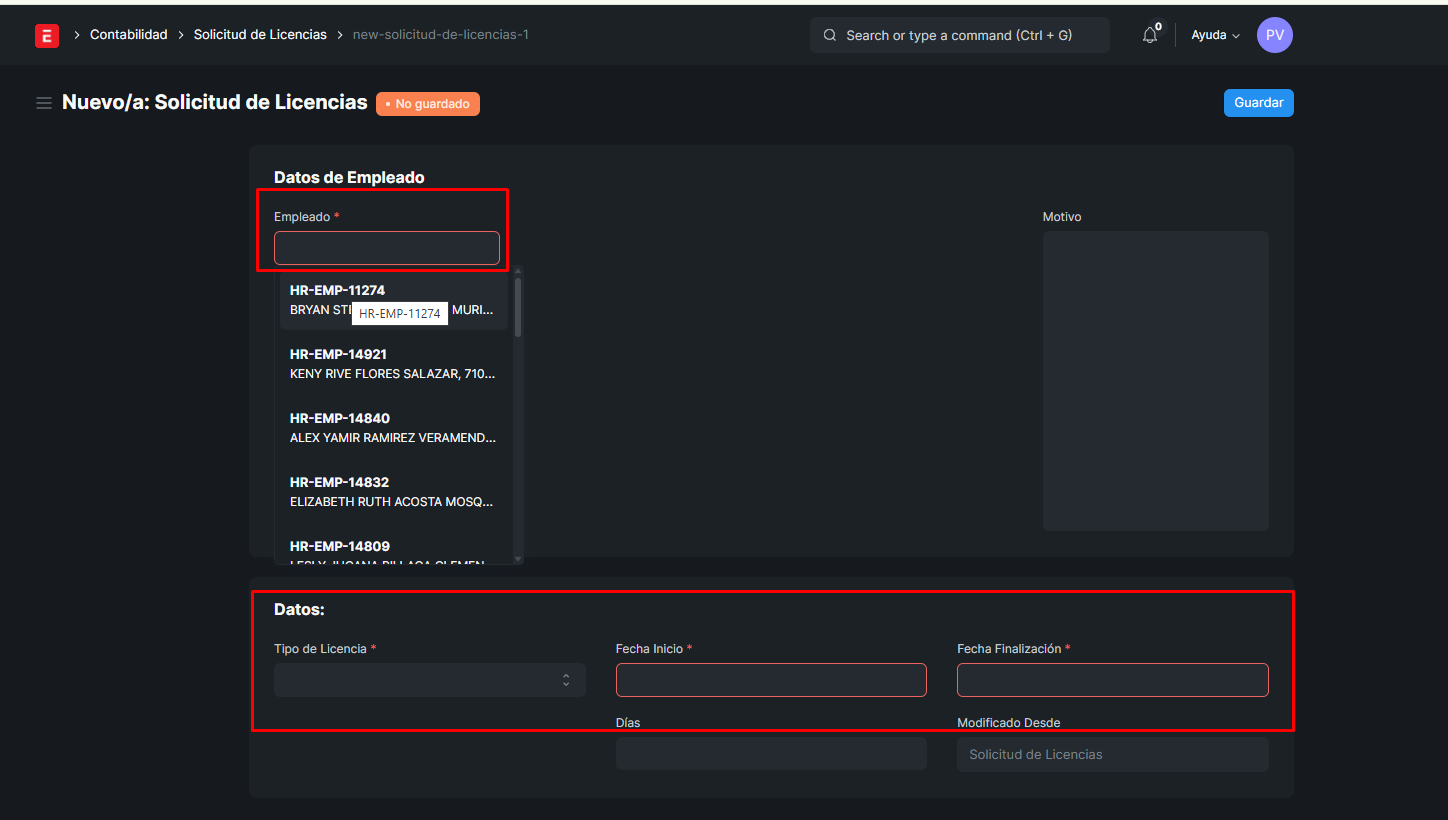This screenshot has width=1448, height=820.
Task: Choose HR-EMP-14921 Keny Rive Flores option
Action: coord(392,364)
